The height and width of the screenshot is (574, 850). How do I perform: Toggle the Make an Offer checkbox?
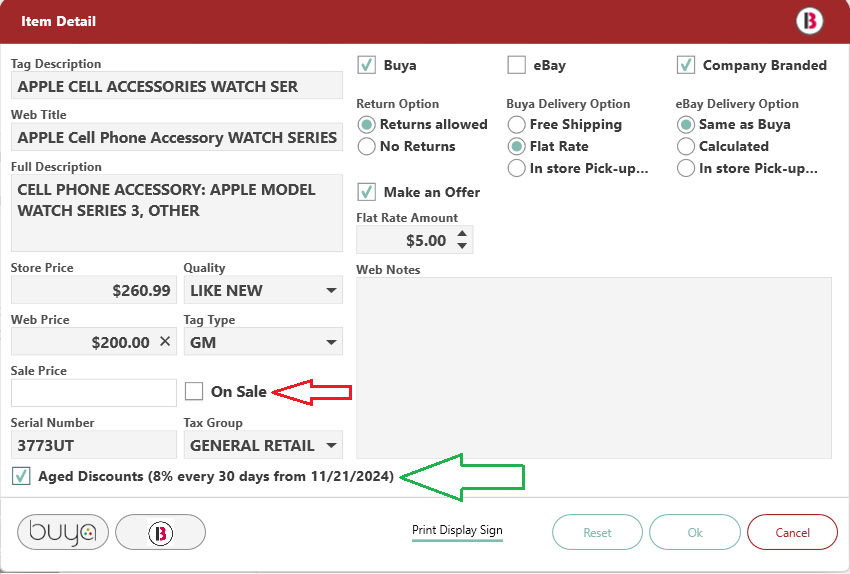[366, 192]
